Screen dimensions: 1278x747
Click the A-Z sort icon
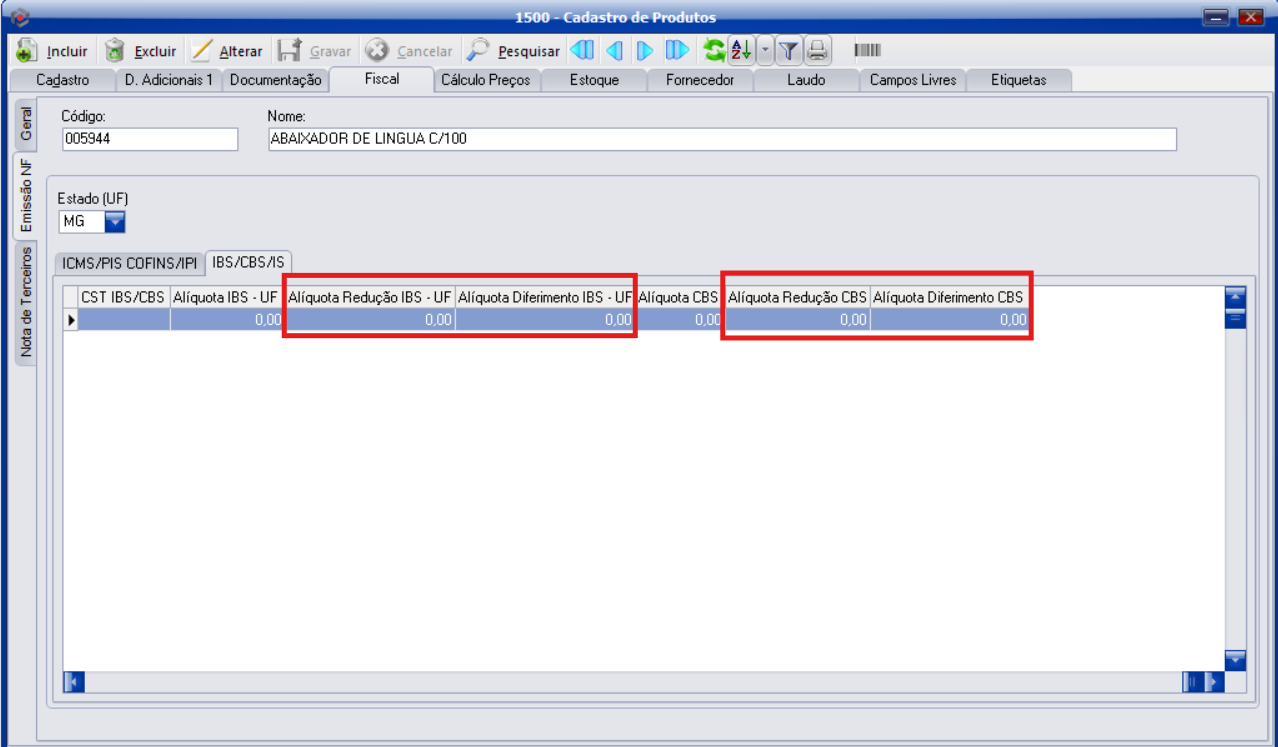(x=741, y=51)
